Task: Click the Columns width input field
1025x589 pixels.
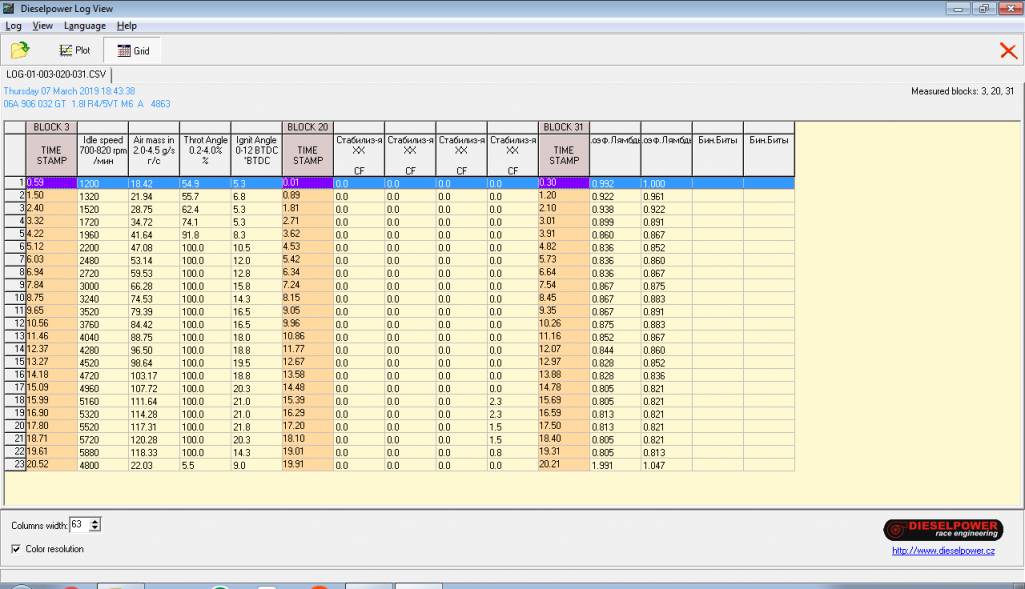Action: tap(80, 525)
